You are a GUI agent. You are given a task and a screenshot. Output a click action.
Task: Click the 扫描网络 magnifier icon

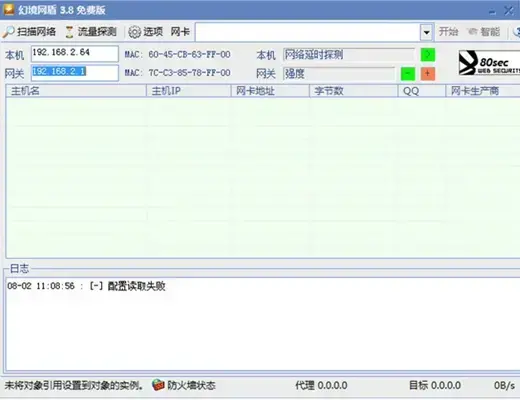pos(8,32)
